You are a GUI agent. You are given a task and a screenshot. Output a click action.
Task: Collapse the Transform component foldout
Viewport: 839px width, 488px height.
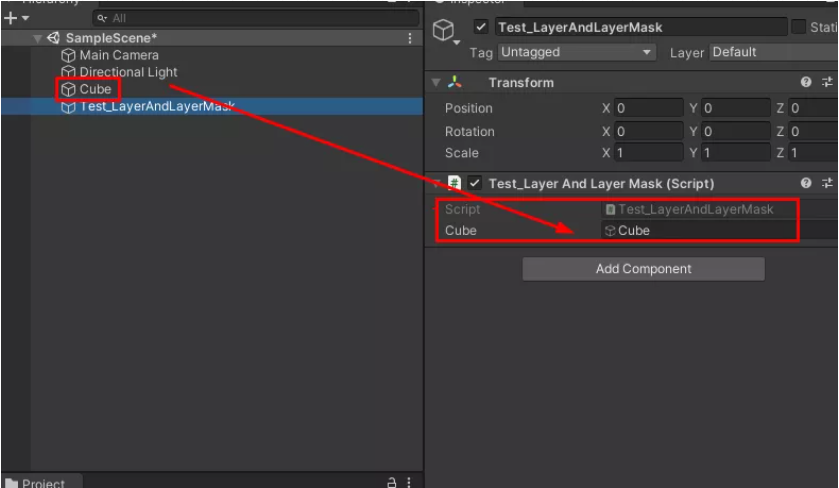pyautogui.click(x=436, y=82)
